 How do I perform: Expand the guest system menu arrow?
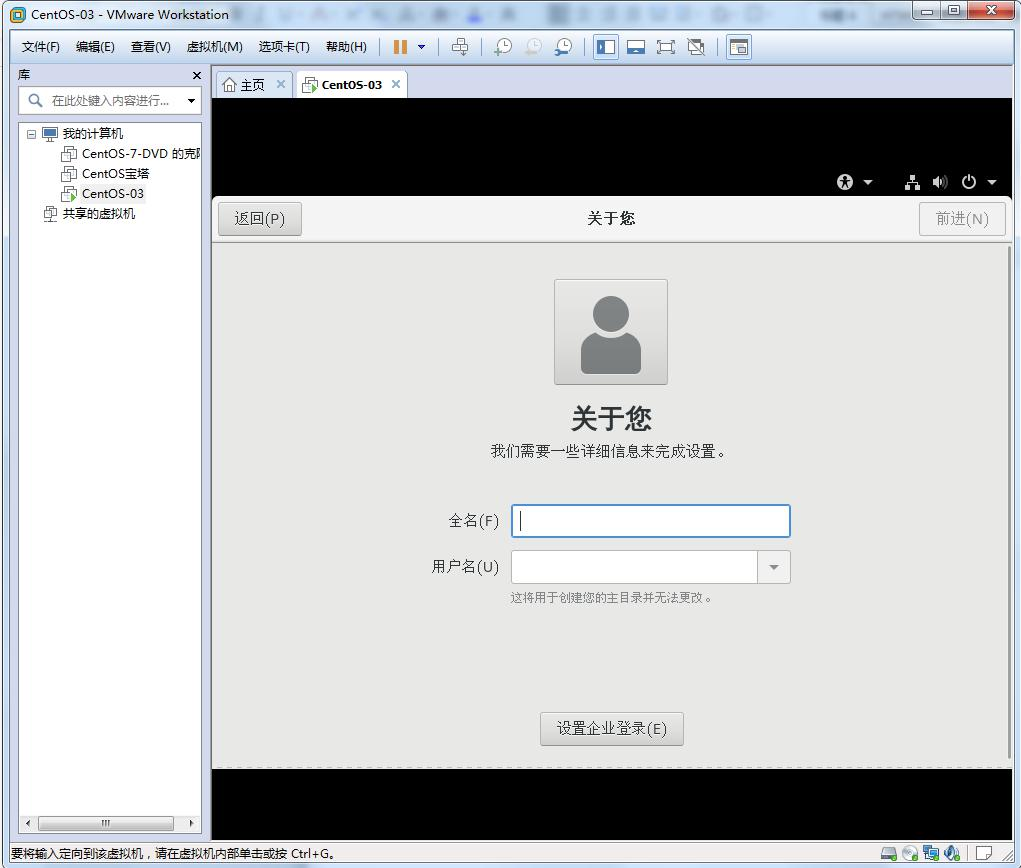tap(992, 182)
